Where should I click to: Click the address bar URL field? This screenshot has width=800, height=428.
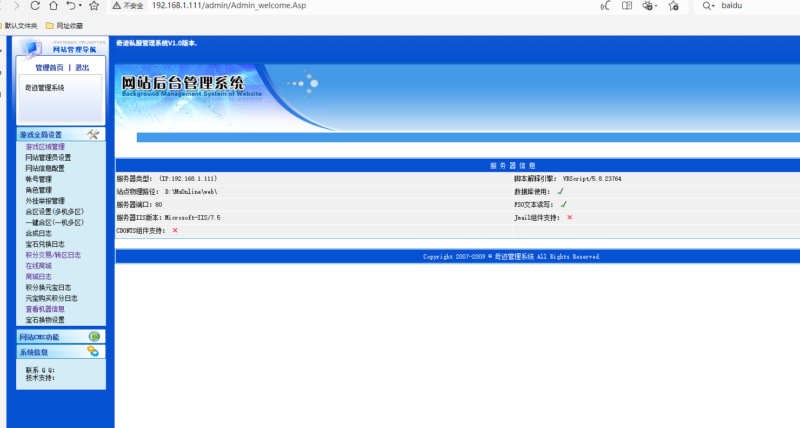pos(229,6)
